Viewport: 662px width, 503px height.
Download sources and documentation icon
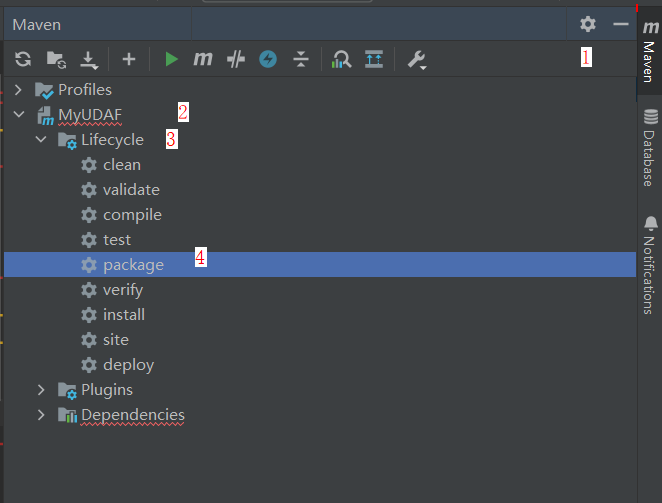[89, 60]
